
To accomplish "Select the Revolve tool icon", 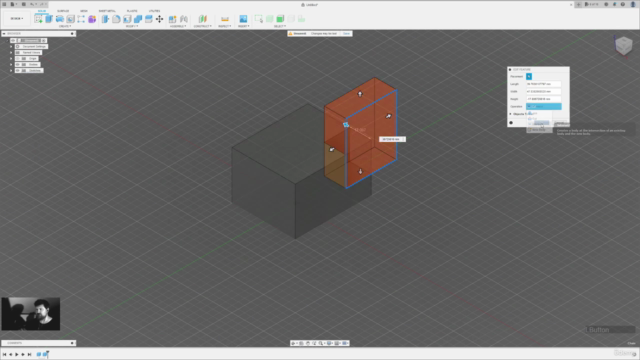I will [60, 19].
